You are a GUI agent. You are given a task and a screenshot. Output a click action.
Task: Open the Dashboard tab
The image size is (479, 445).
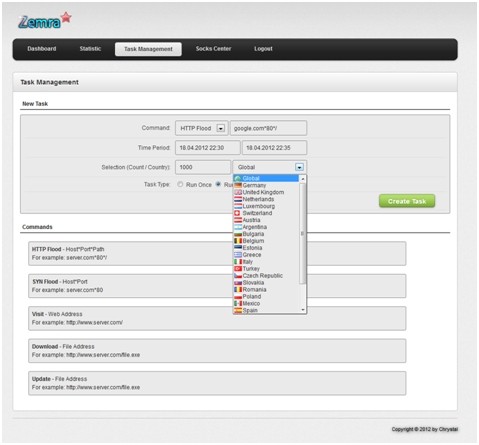42,49
